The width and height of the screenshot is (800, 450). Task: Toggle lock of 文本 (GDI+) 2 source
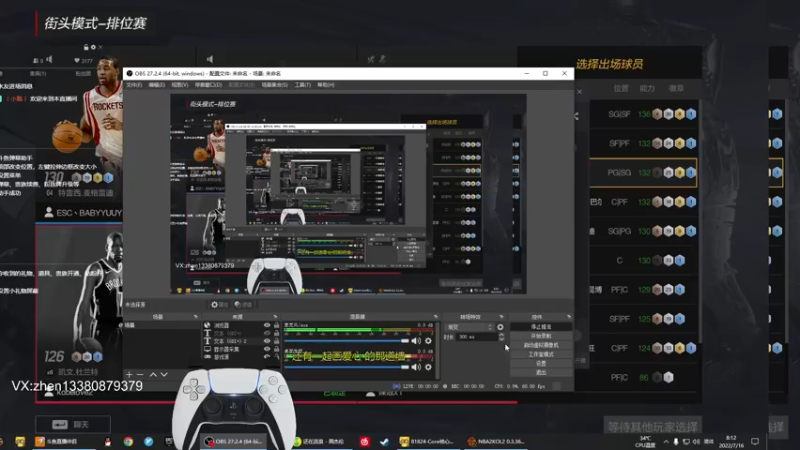coord(276,341)
